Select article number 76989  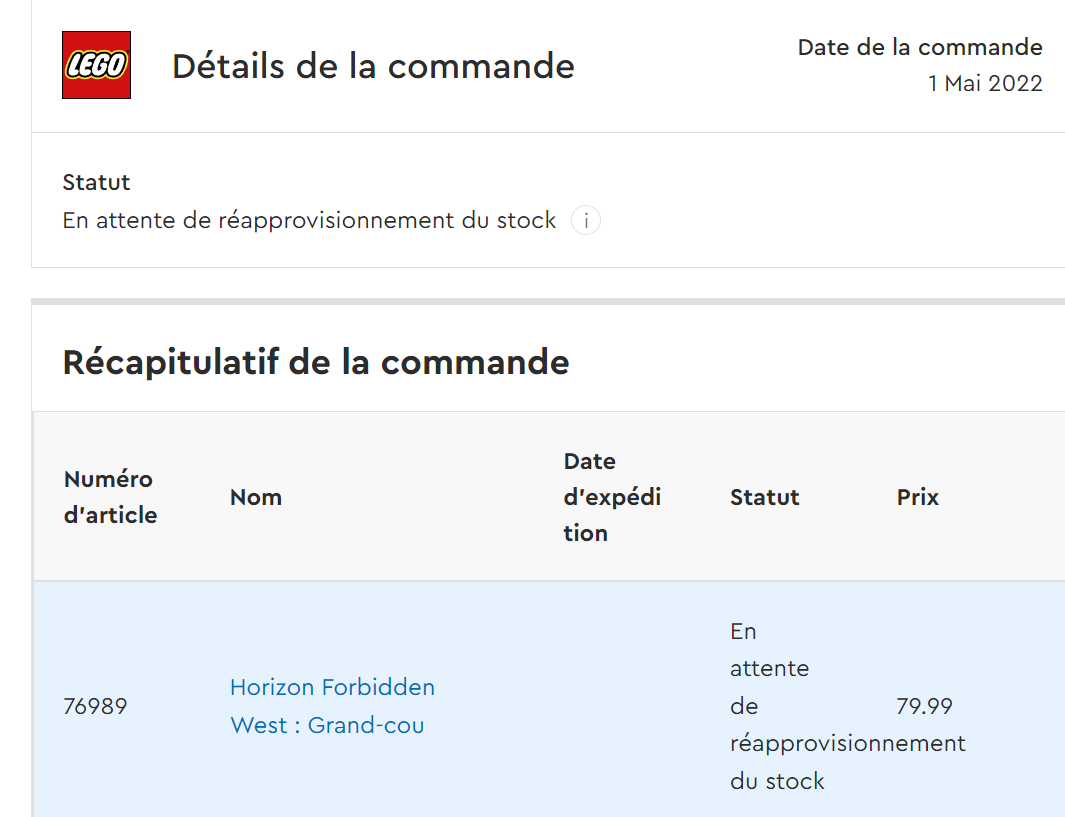tap(95, 707)
